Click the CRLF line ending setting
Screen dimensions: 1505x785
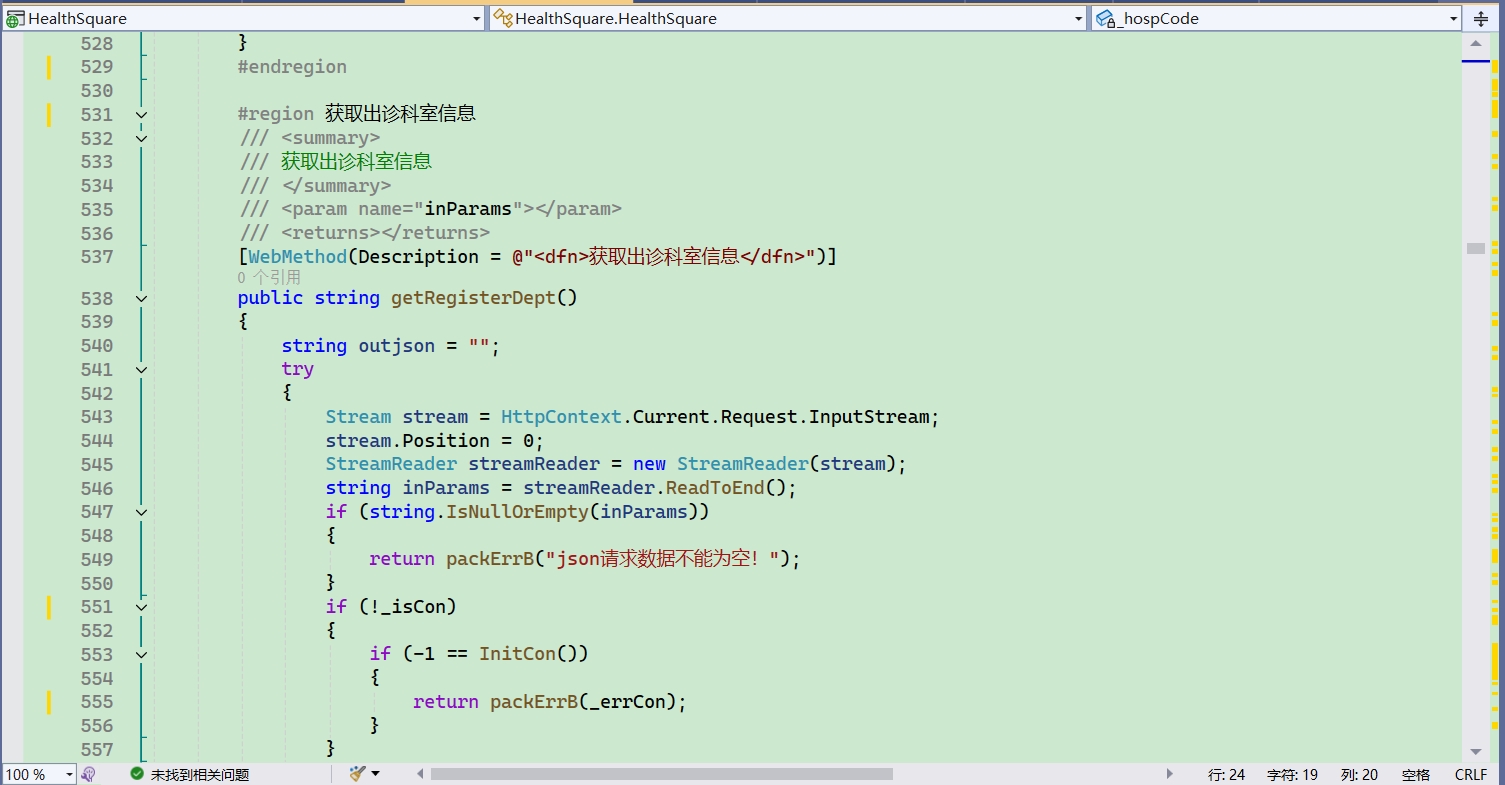click(1471, 775)
